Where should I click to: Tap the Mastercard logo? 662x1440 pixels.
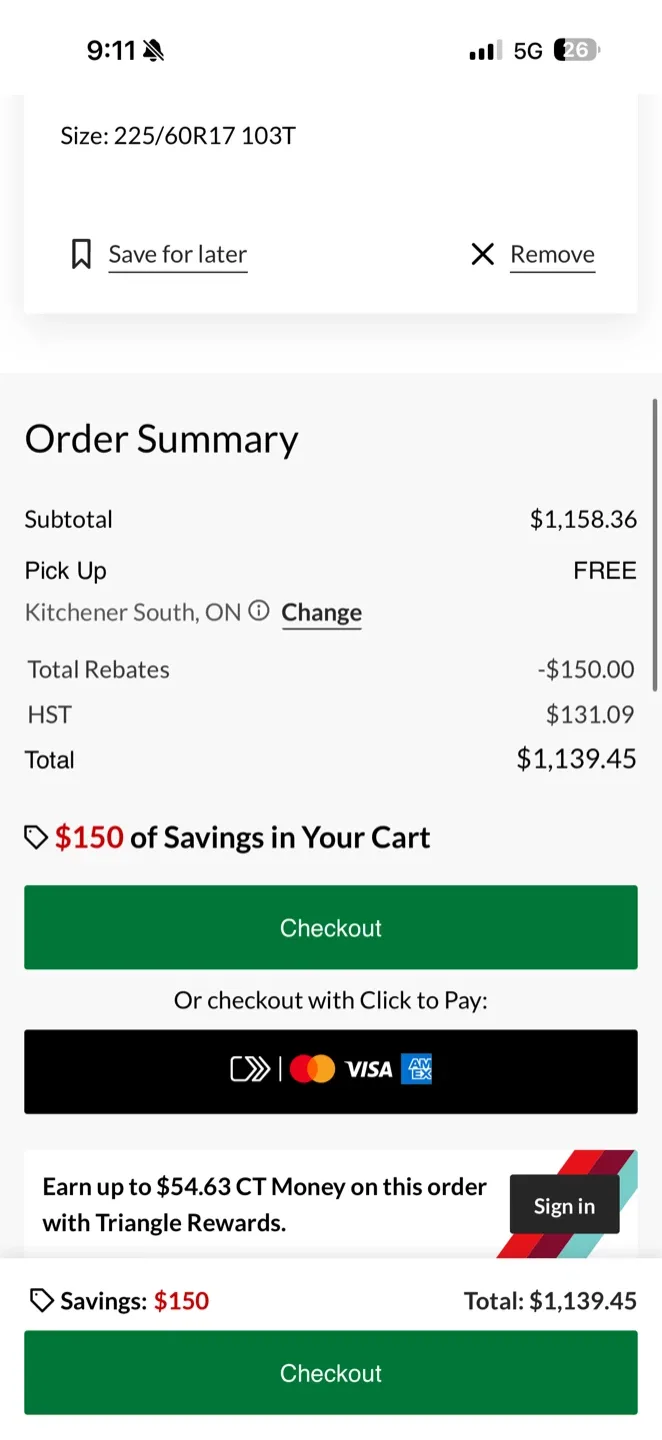coord(312,1070)
